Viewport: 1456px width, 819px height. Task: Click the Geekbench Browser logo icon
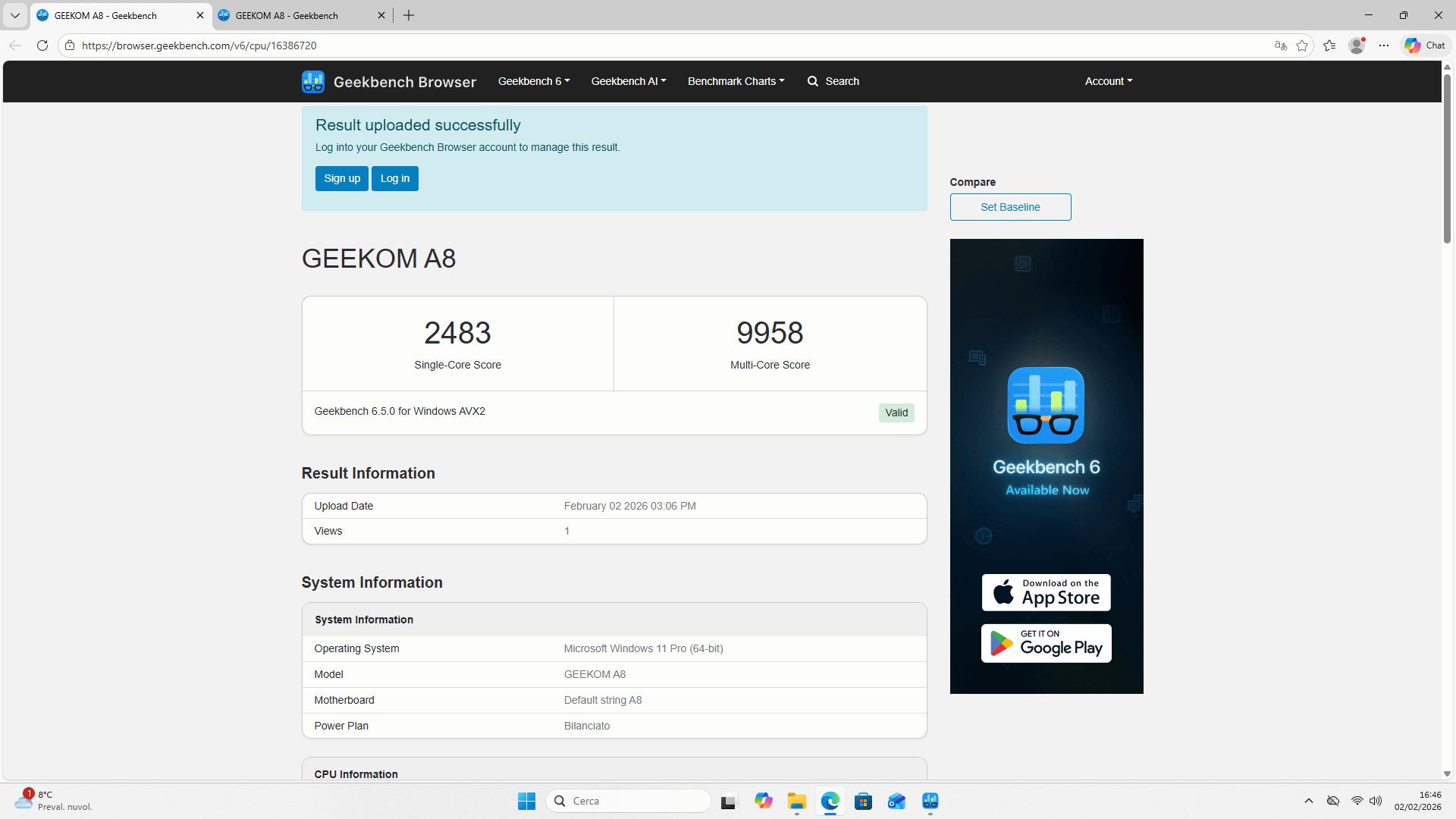tap(312, 82)
